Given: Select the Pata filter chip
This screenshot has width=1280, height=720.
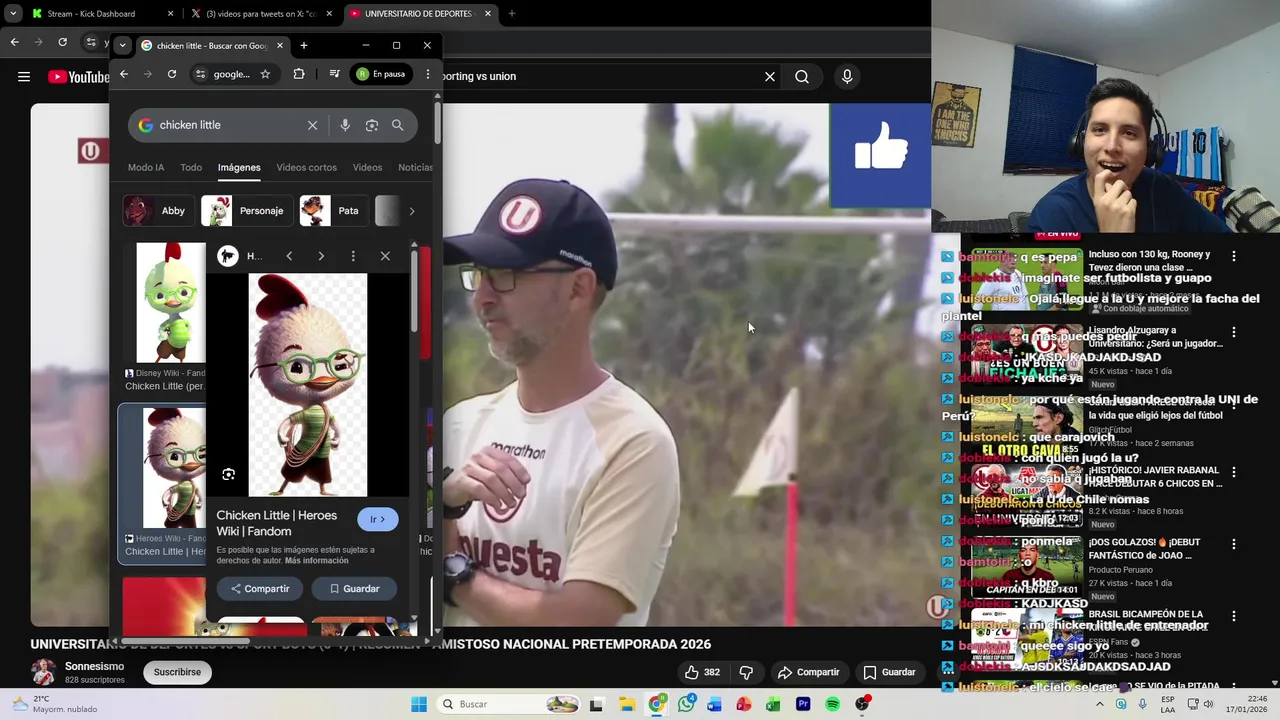Looking at the screenshot, I should (333, 211).
